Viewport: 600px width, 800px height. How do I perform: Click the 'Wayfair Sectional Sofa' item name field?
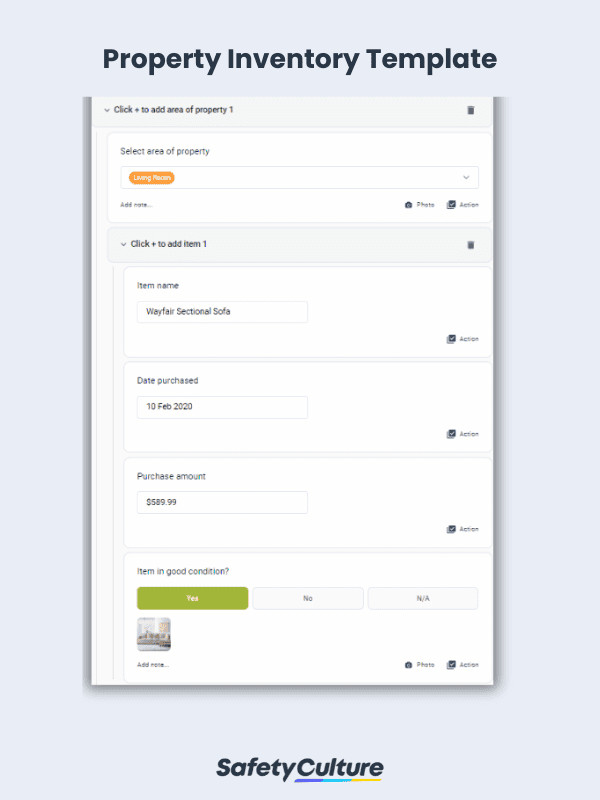(221, 311)
